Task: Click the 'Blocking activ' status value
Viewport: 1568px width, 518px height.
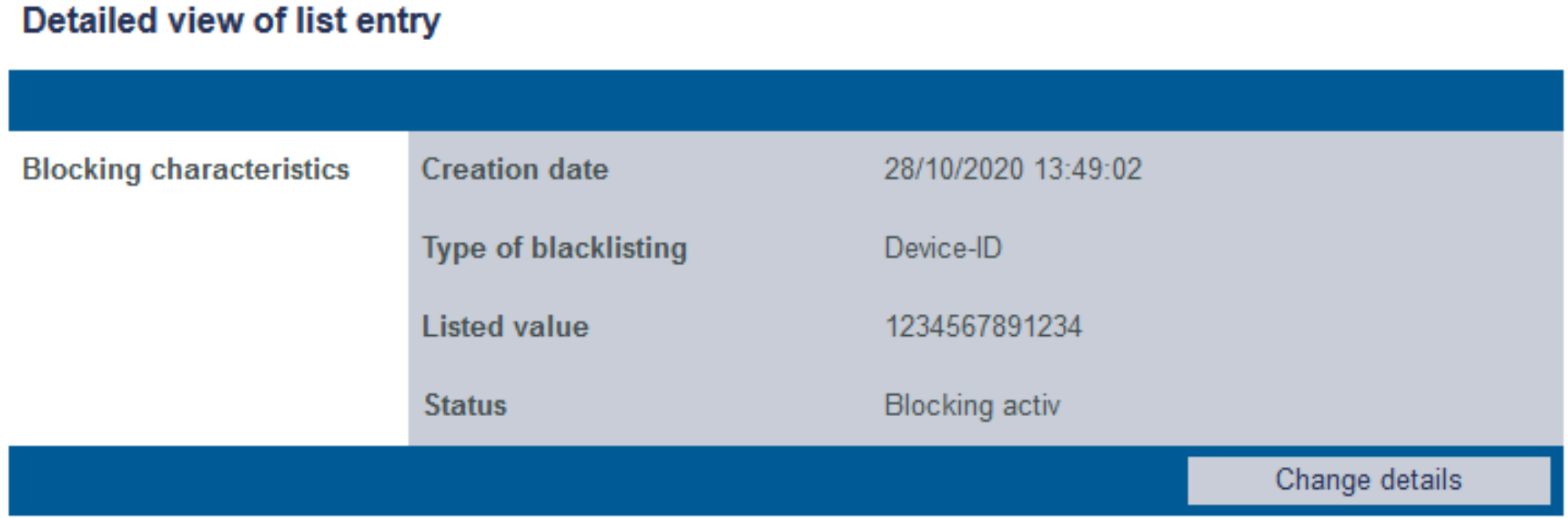Action: [972, 405]
